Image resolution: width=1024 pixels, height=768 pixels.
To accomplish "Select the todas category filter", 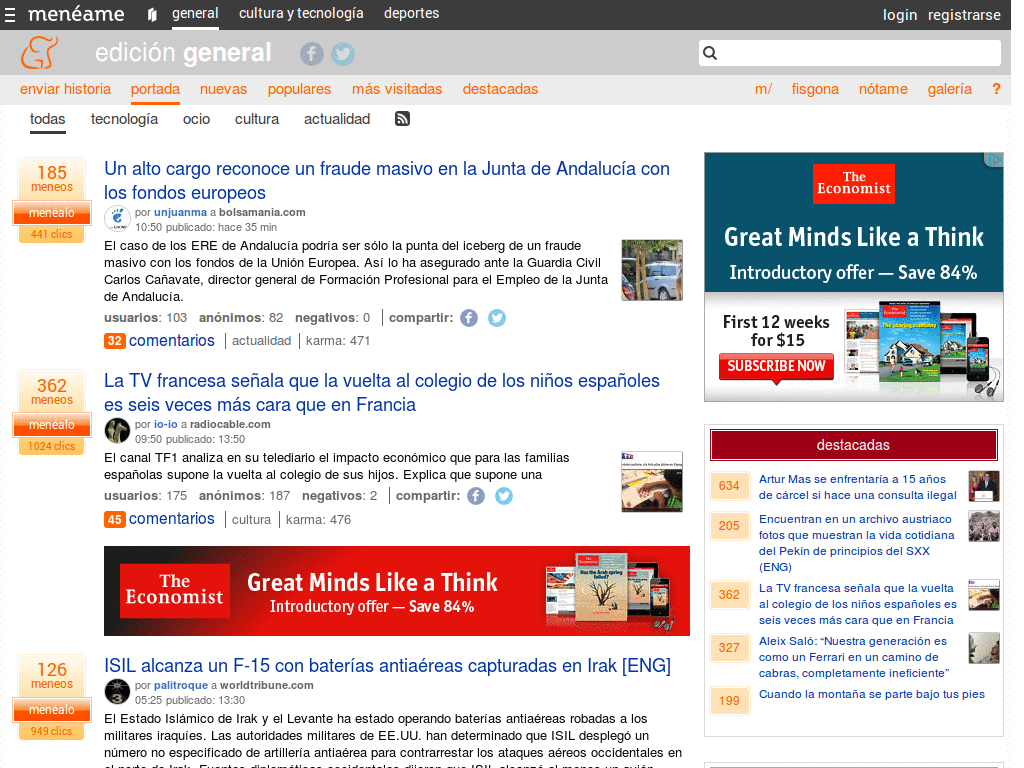I will coord(48,119).
